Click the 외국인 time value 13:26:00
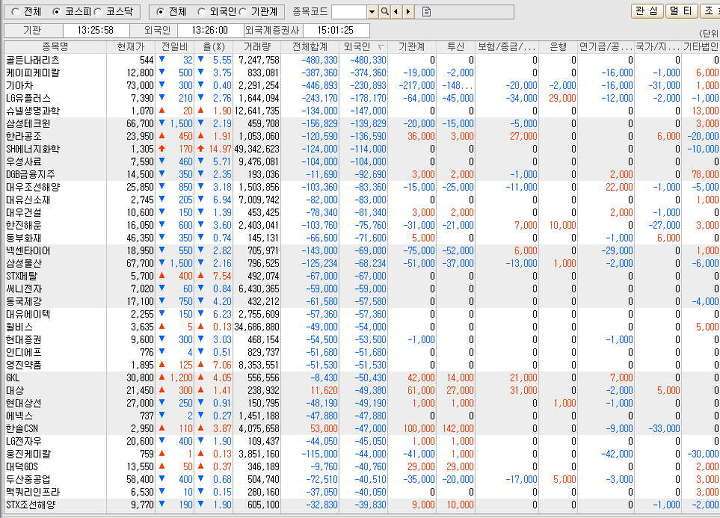Image resolution: width=720 pixels, height=518 pixels. (210, 30)
